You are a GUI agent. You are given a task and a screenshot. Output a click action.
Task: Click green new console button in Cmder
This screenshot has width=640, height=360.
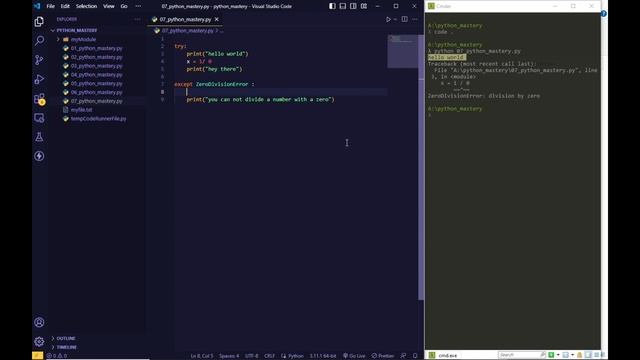coord(551,355)
